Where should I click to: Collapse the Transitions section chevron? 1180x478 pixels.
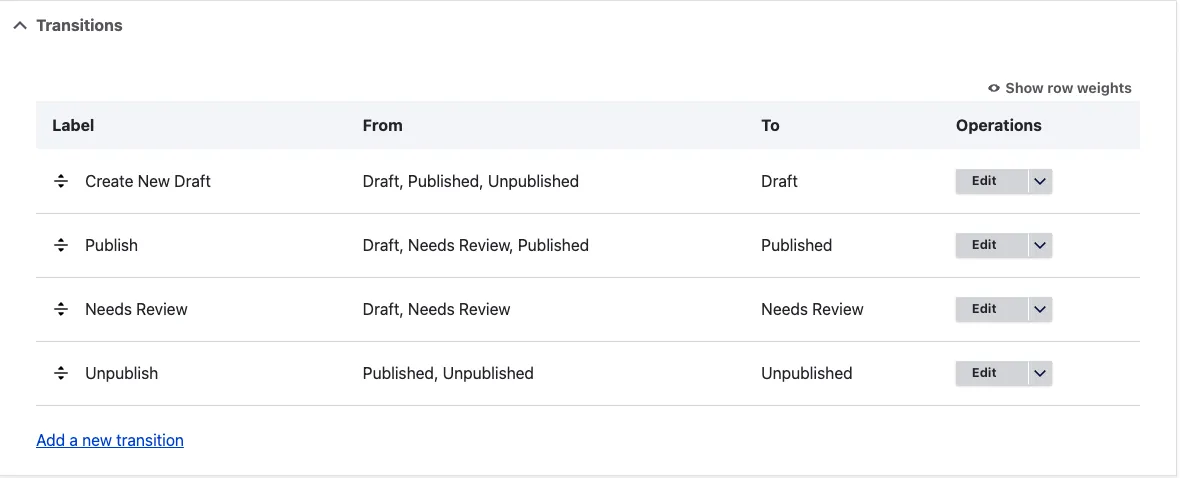tap(20, 26)
